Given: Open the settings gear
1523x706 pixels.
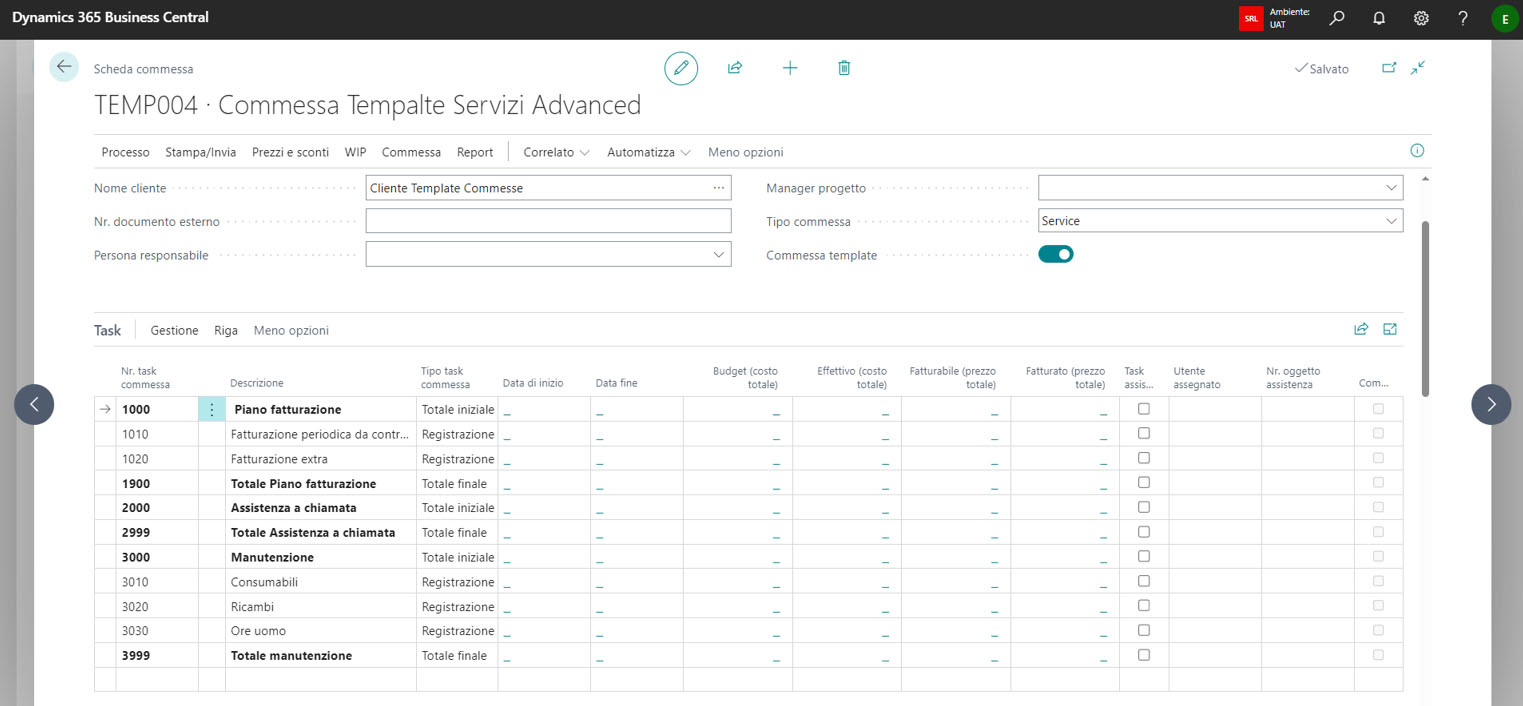Looking at the screenshot, I should pos(1421,18).
